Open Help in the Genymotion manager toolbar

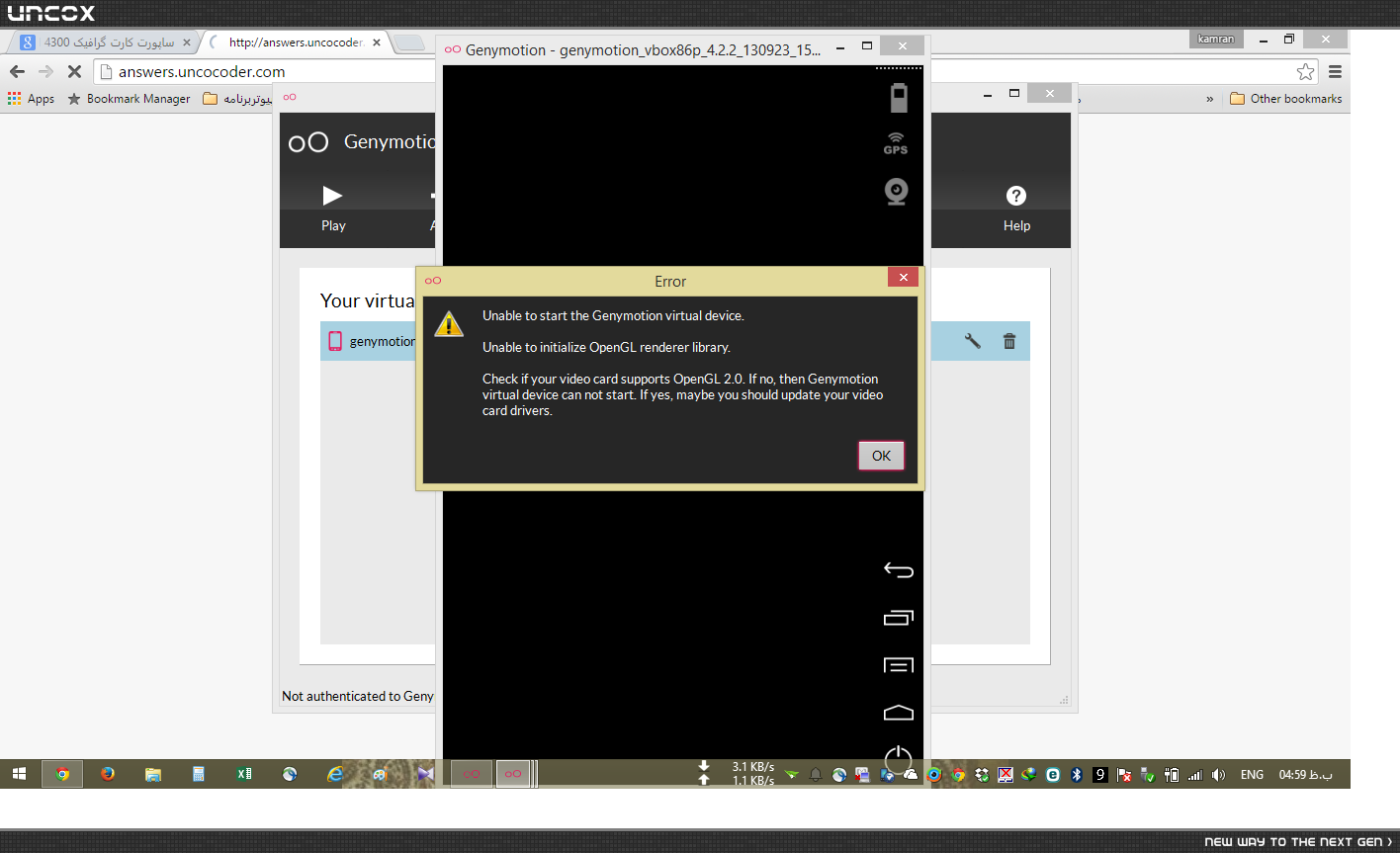(1016, 208)
